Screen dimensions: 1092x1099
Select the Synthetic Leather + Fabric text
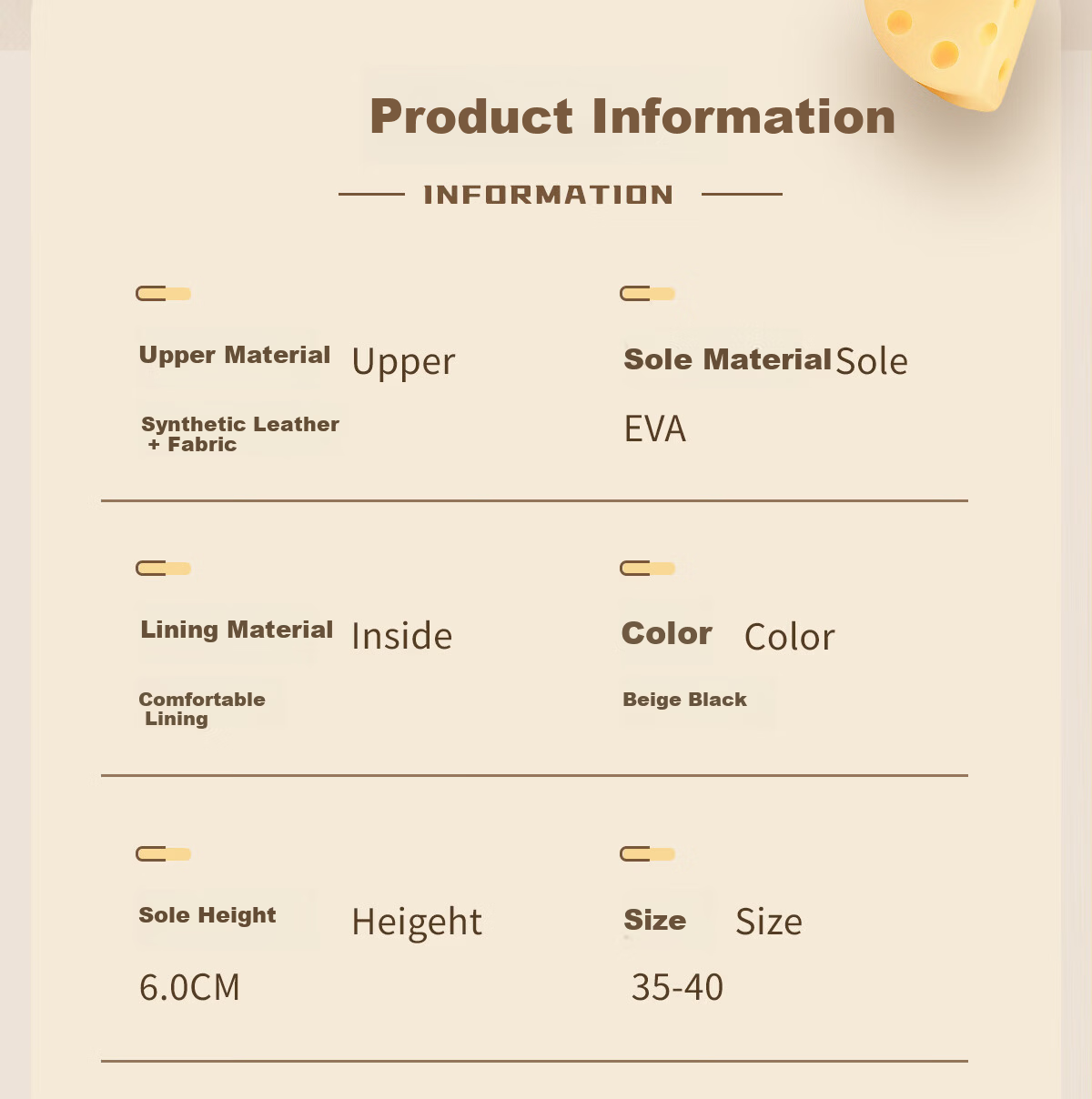tap(240, 434)
